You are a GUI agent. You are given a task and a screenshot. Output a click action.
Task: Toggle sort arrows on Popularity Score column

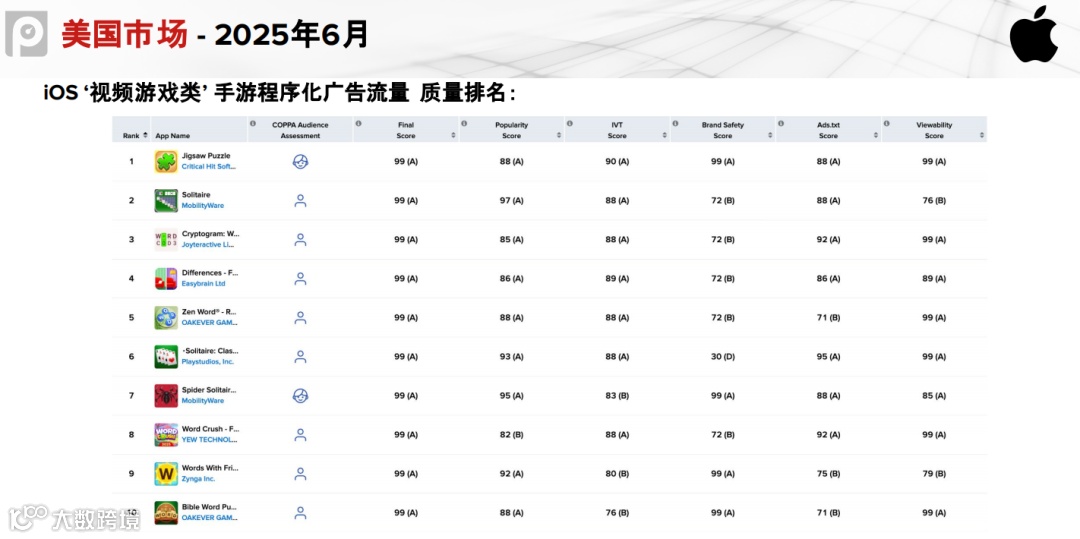point(559,136)
